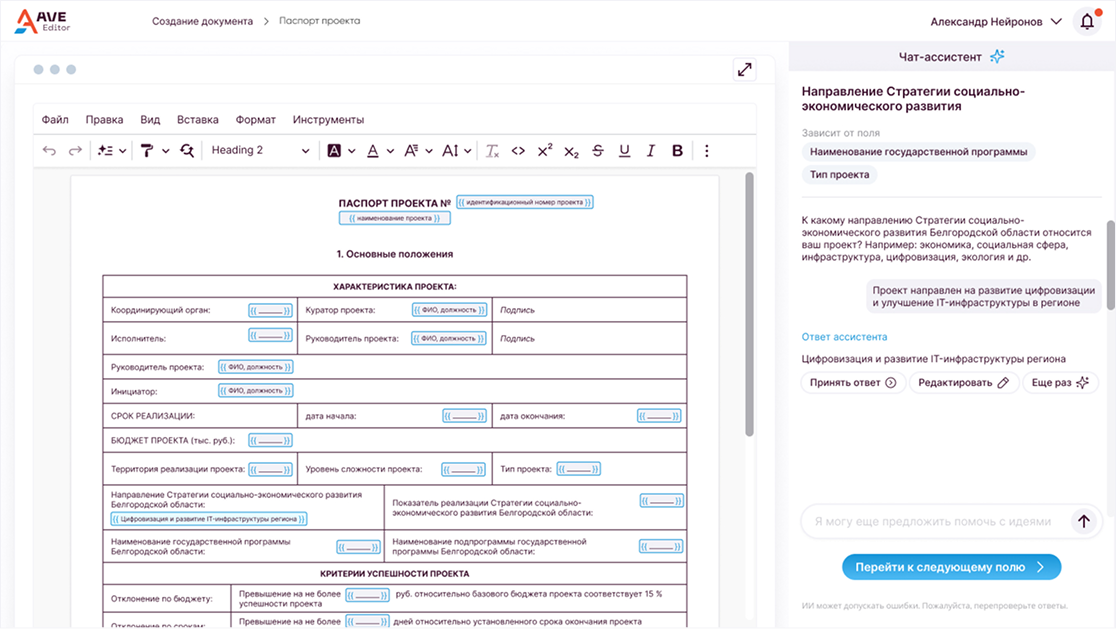
Task: Click Перейти к следующему полю button
Action: click(x=950, y=567)
